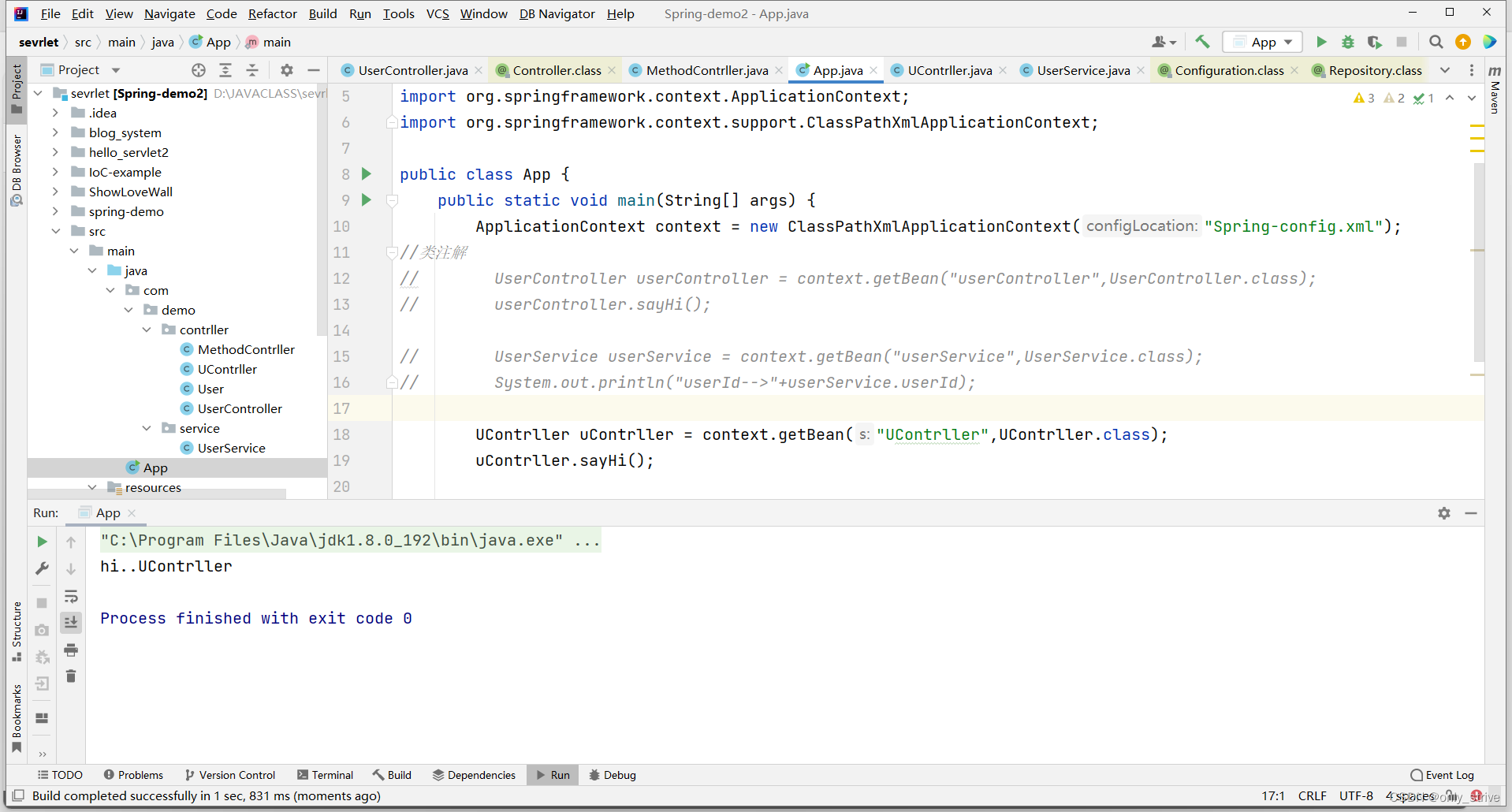Expand the blog_system folder
This screenshot has height=812, width=1512.
[55, 132]
